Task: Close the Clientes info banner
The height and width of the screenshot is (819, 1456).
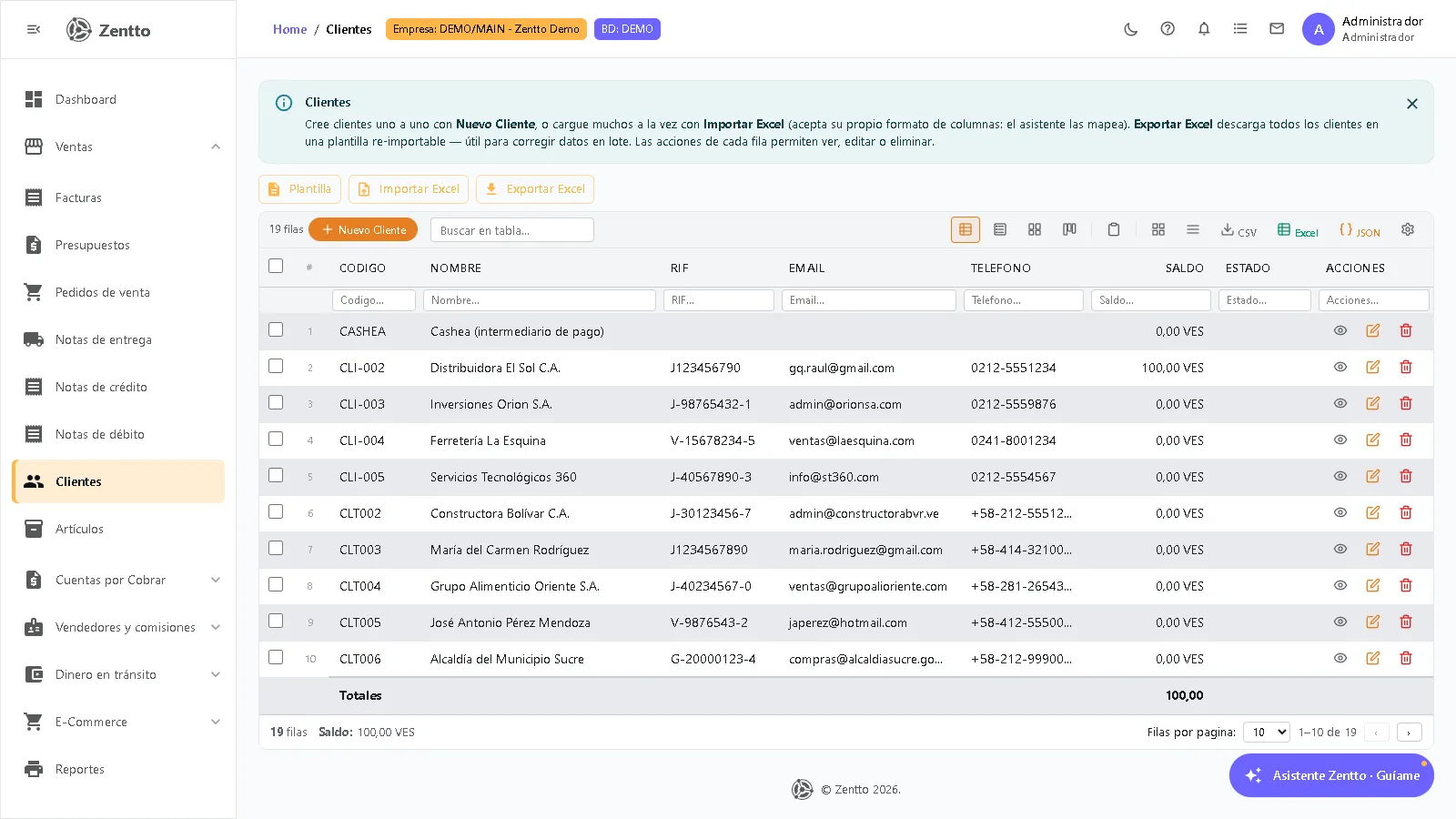Action: click(x=1412, y=104)
